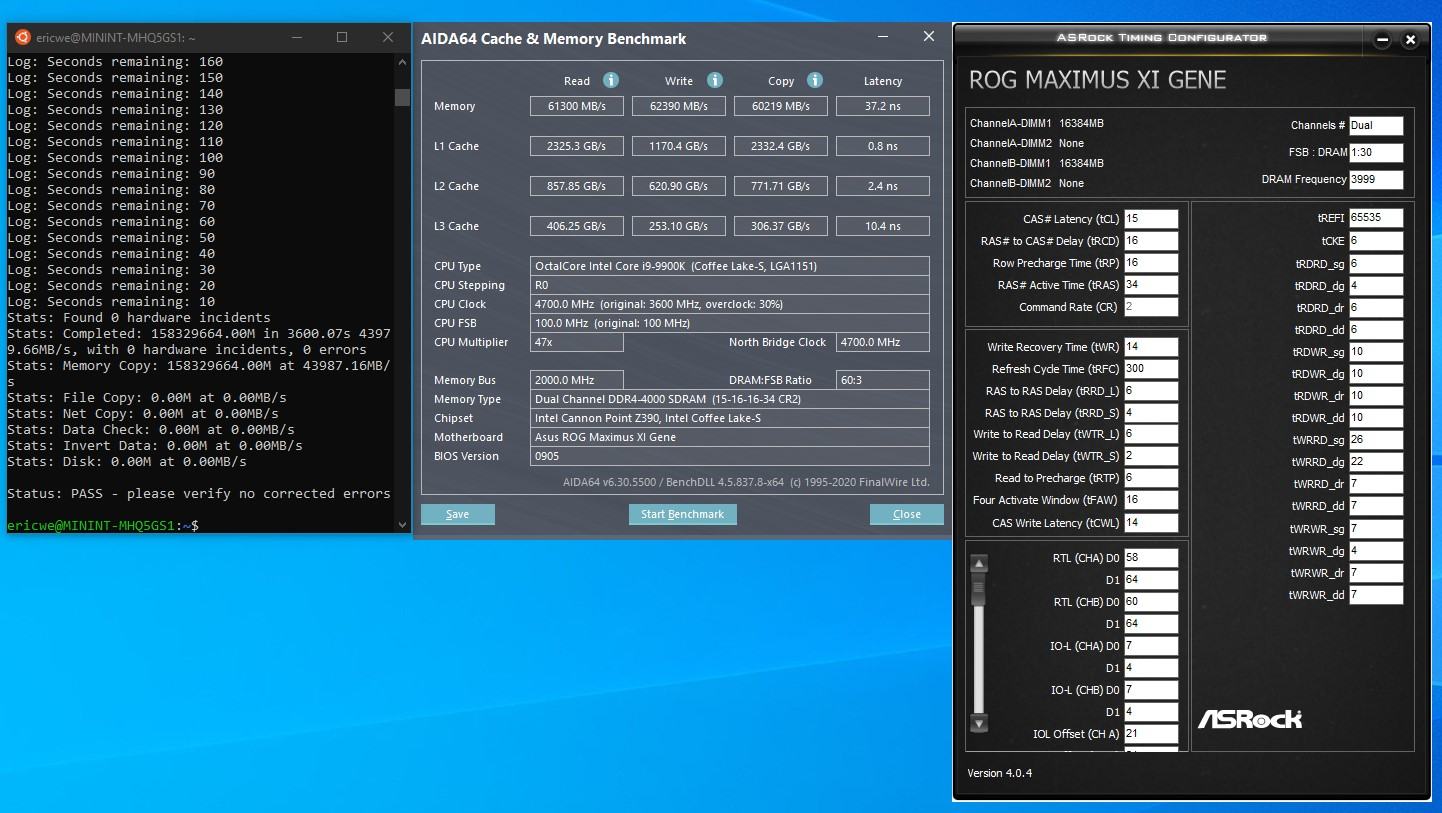Screen dimensions: 1442x813
Task: Click the Memory Write result 62390 MB/s
Action: [x=679, y=106]
